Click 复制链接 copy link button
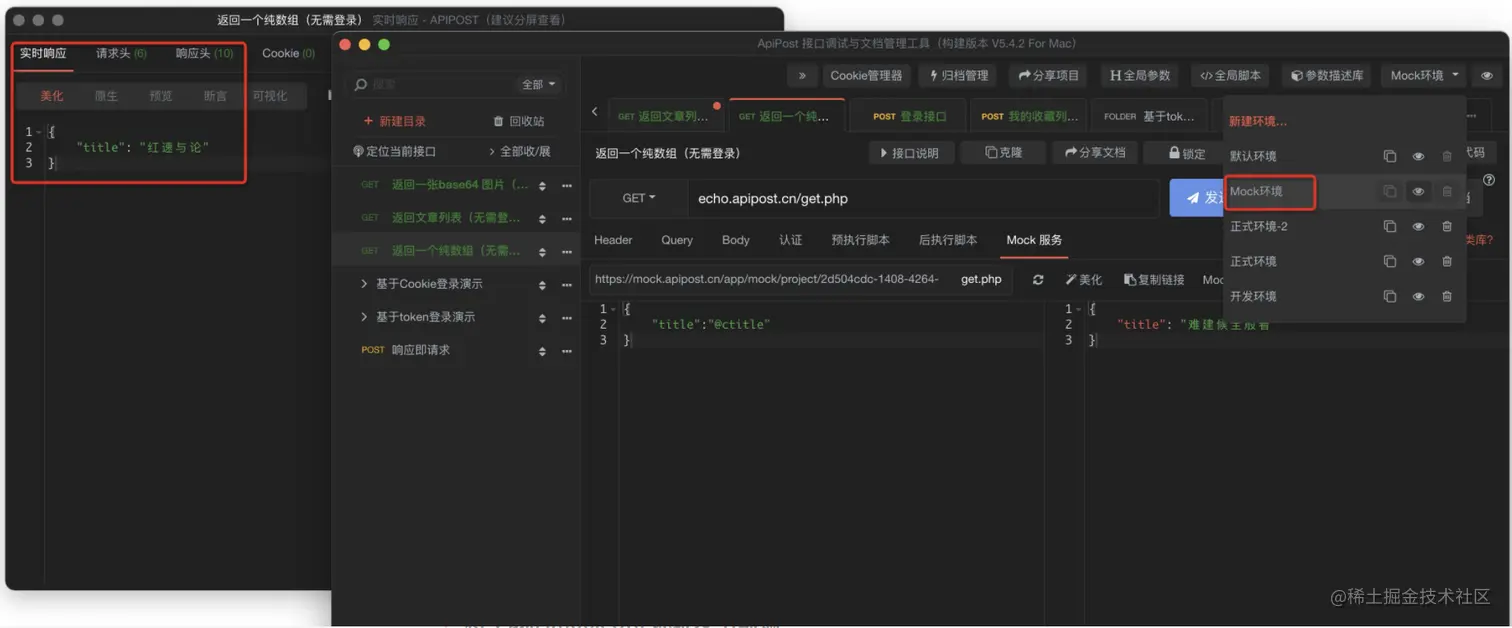The width and height of the screenshot is (1512, 628). point(1153,279)
